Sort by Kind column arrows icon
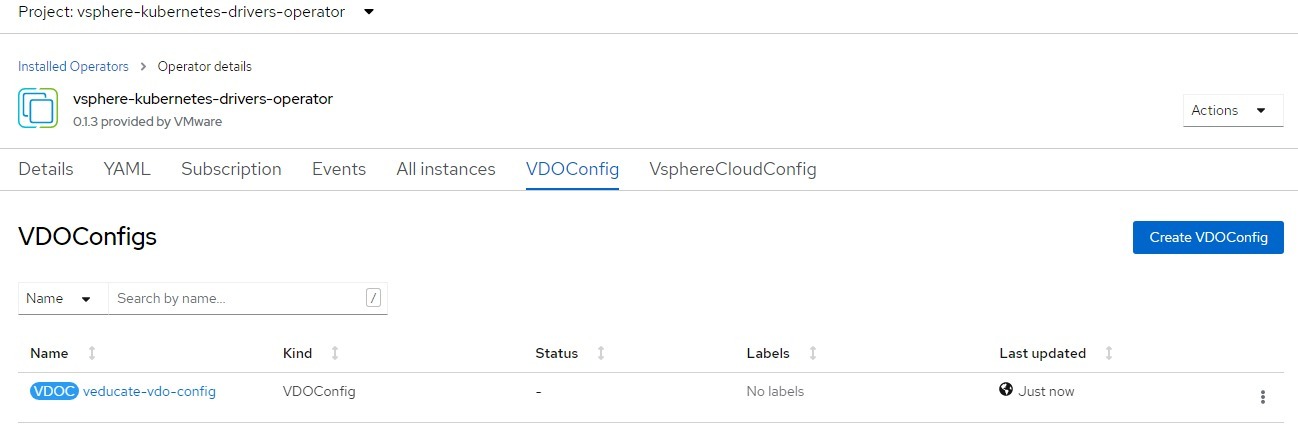The height and width of the screenshot is (436, 1298). pyautogui.click(x=335, y=353)
